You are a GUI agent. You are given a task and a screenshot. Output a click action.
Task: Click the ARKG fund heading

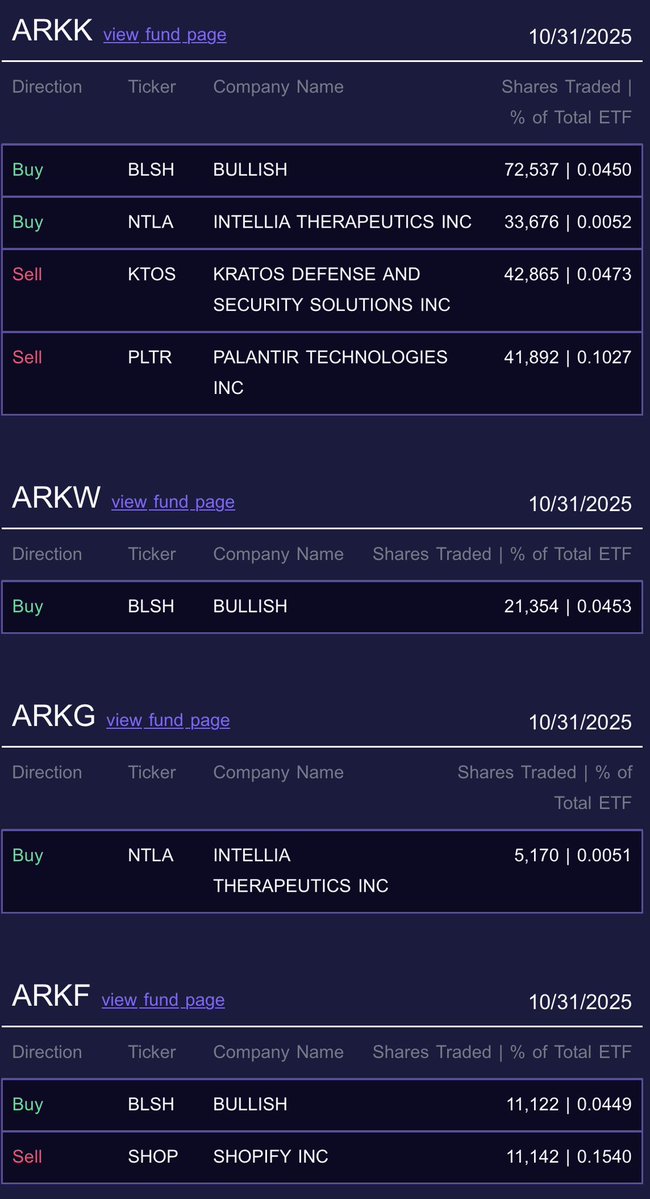[x=53, y=716]
